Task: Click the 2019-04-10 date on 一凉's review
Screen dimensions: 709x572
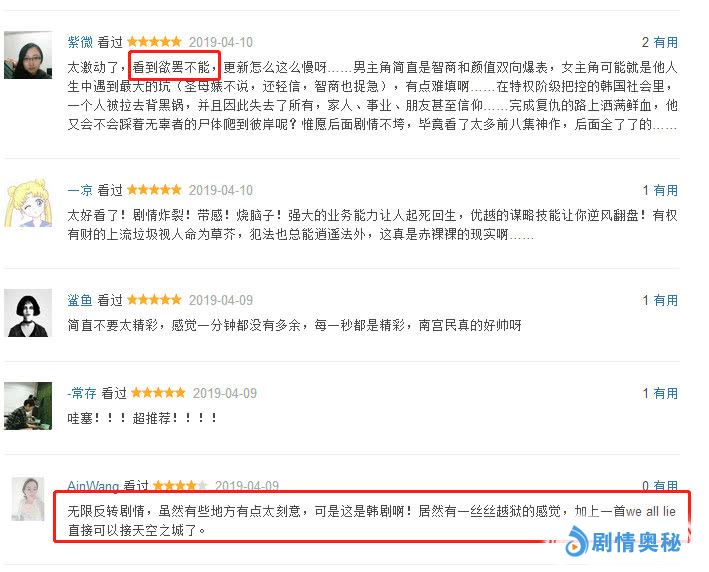Action: (x=221, y=190)
